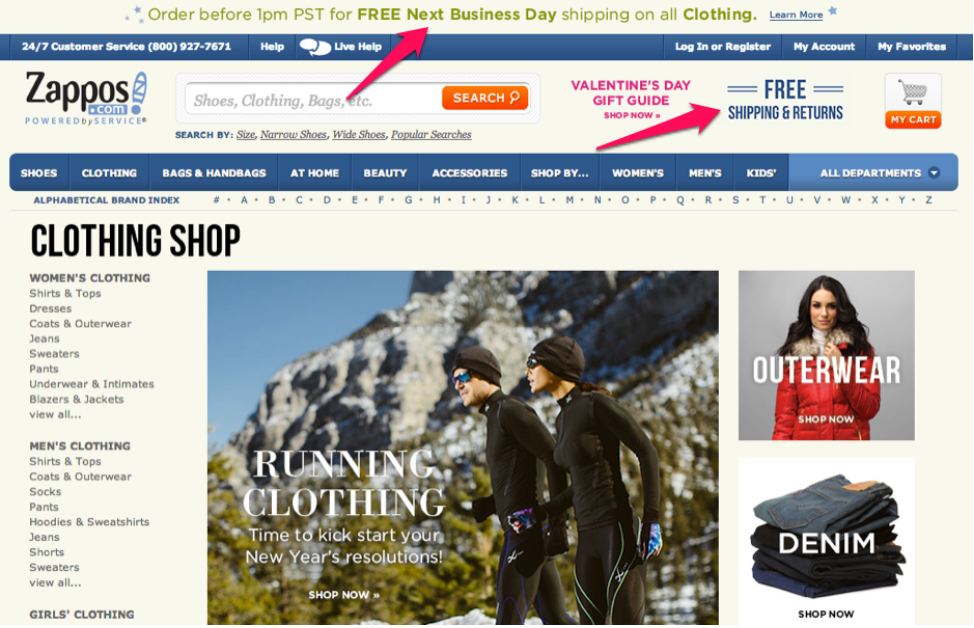Click the Outerwear promo thumbnail
Screen dimensions: 974x628
point(826,355)
